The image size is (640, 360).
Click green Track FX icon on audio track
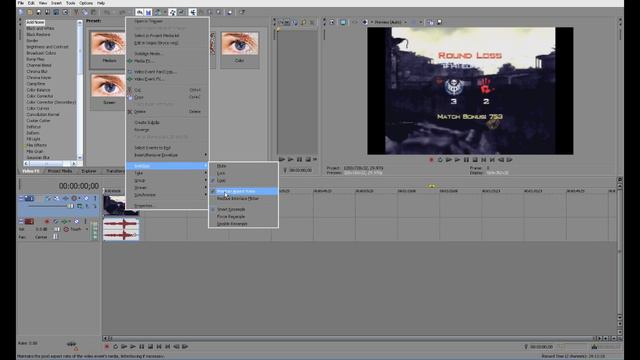(64, 221)
